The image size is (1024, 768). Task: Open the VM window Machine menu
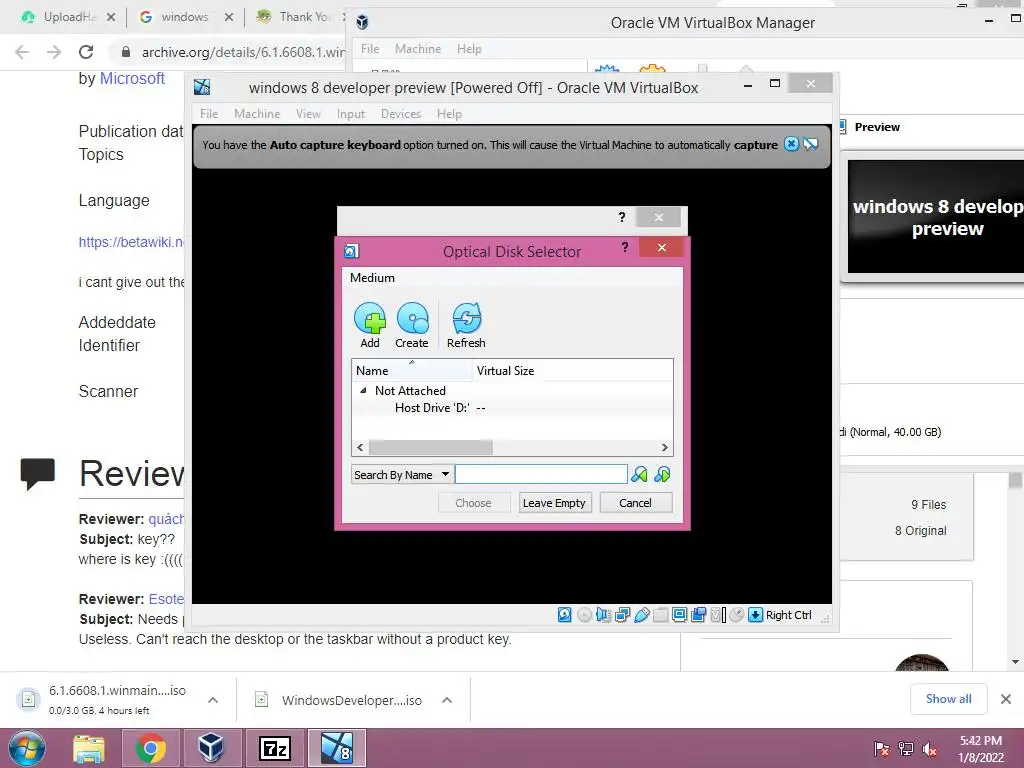tap(257, 114)
